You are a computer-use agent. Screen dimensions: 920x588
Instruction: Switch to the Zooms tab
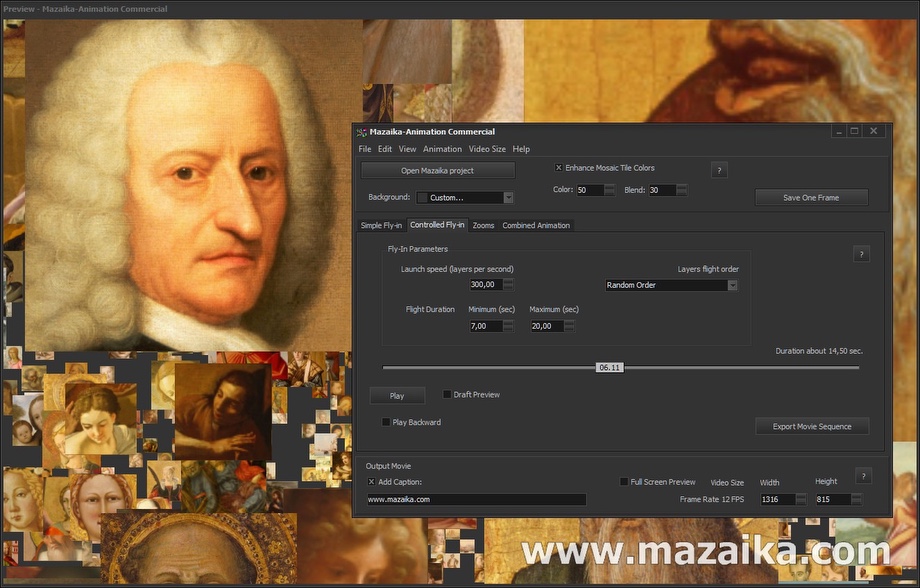483,225
